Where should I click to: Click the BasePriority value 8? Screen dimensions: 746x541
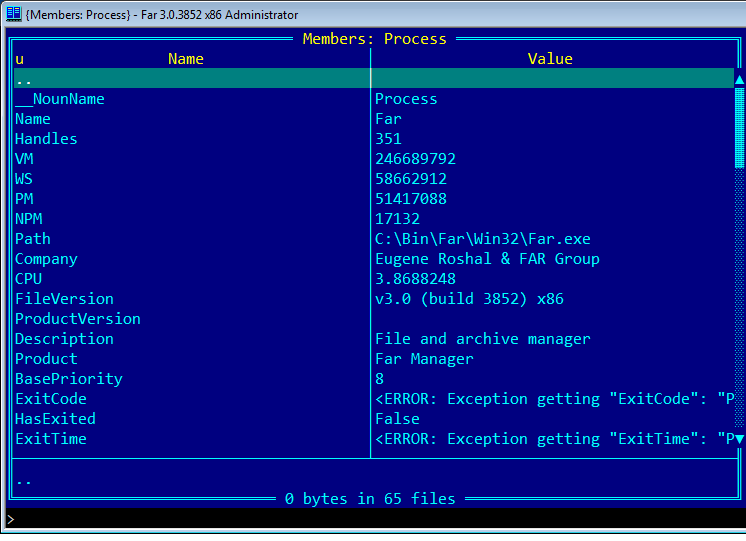pyautogui.click(x=379, y=379)
